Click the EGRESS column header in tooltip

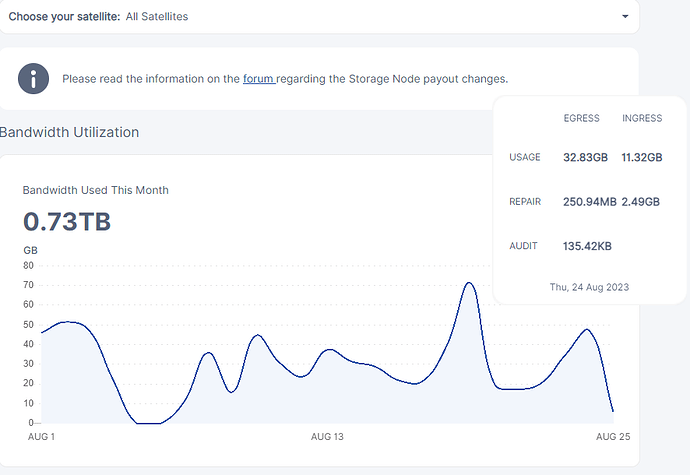click(x=582, y=118)
